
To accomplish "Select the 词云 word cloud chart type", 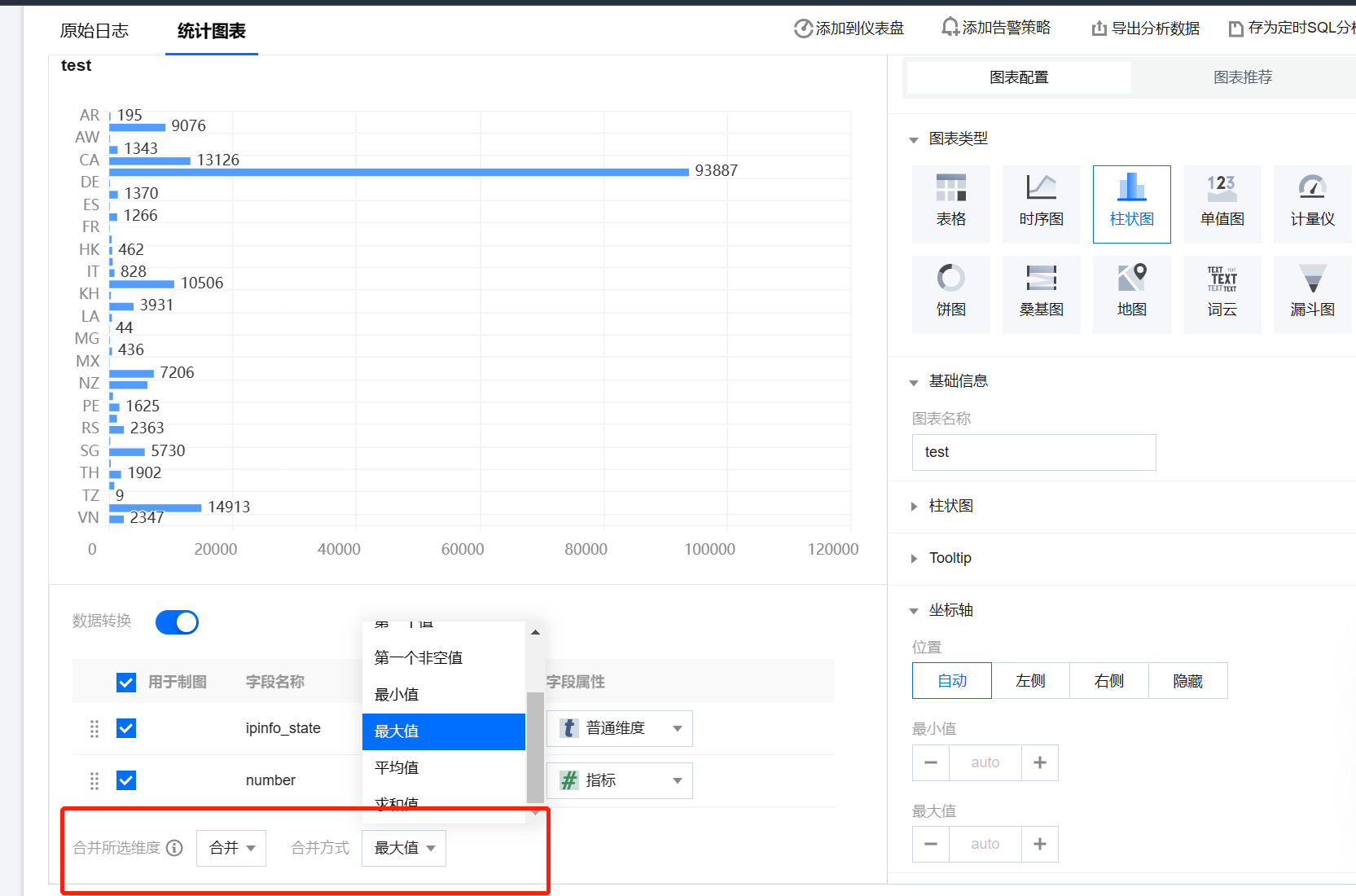I will [x=1222, y=295].
